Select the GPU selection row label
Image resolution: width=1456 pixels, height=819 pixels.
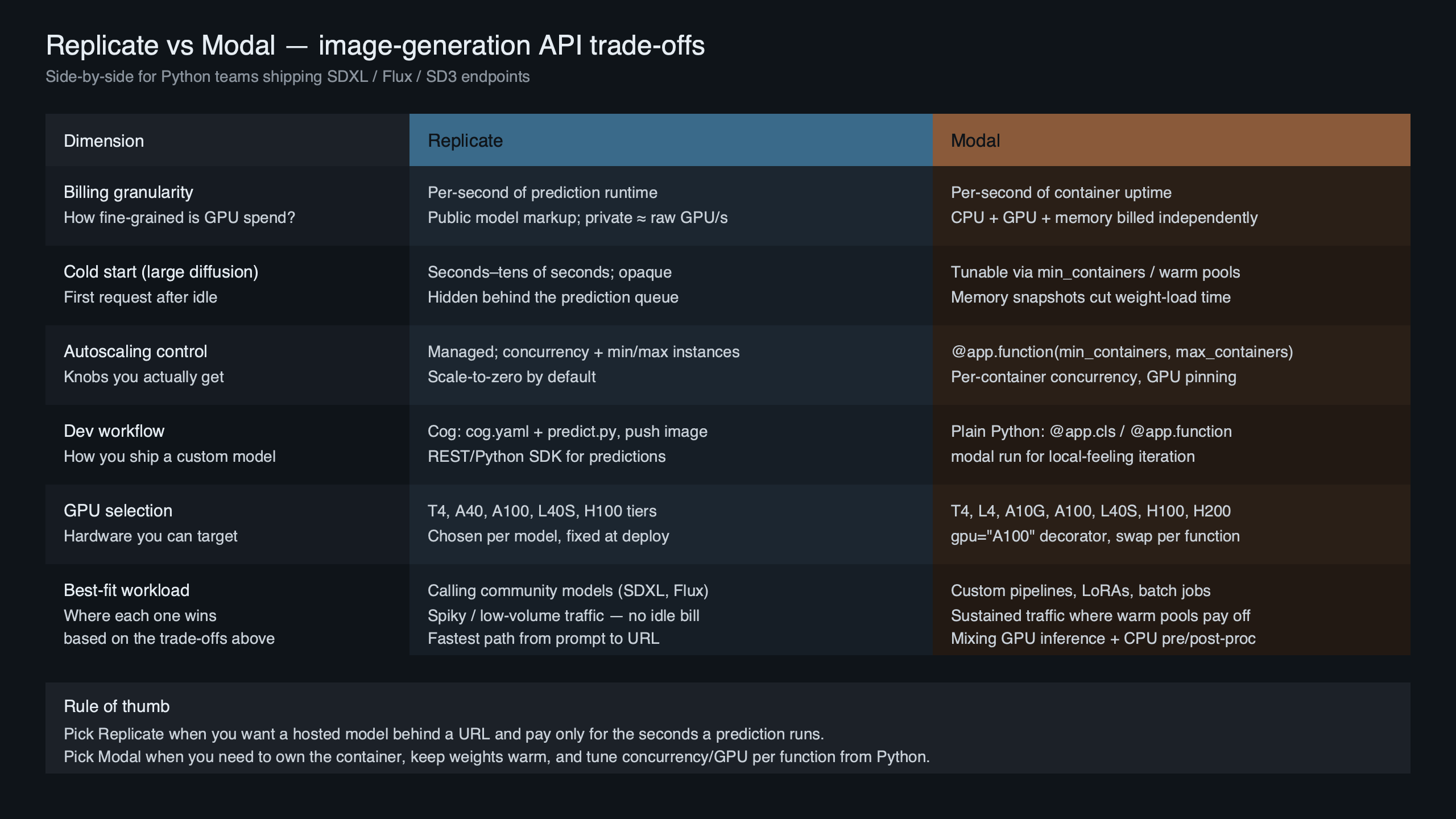click(118, 511)
